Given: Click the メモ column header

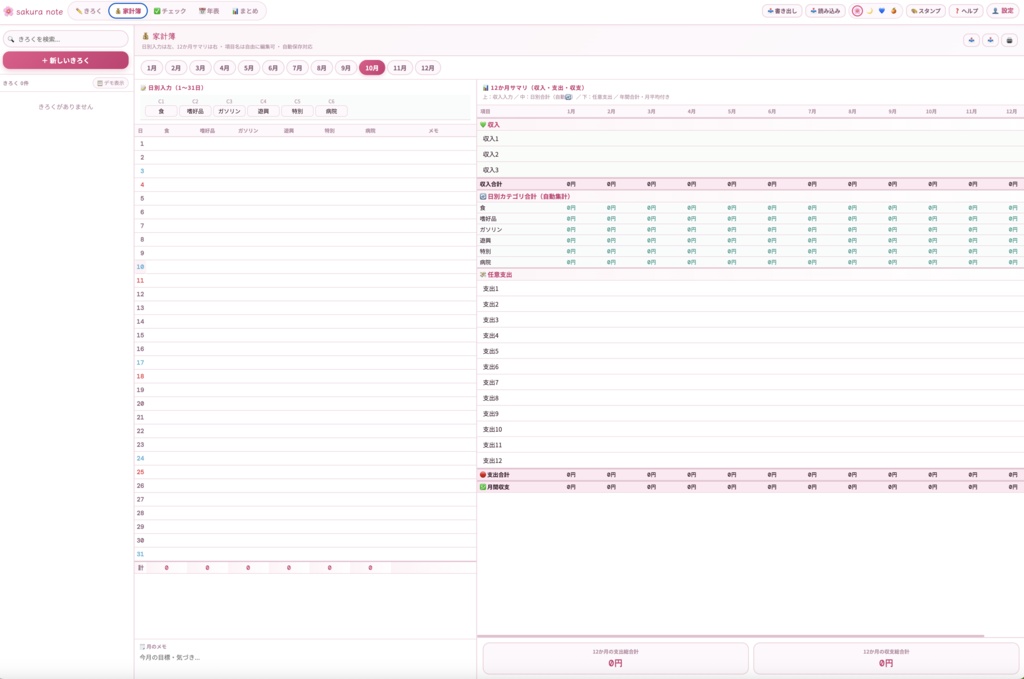Looking at the screenshot, I should click(x=433, y=131).
